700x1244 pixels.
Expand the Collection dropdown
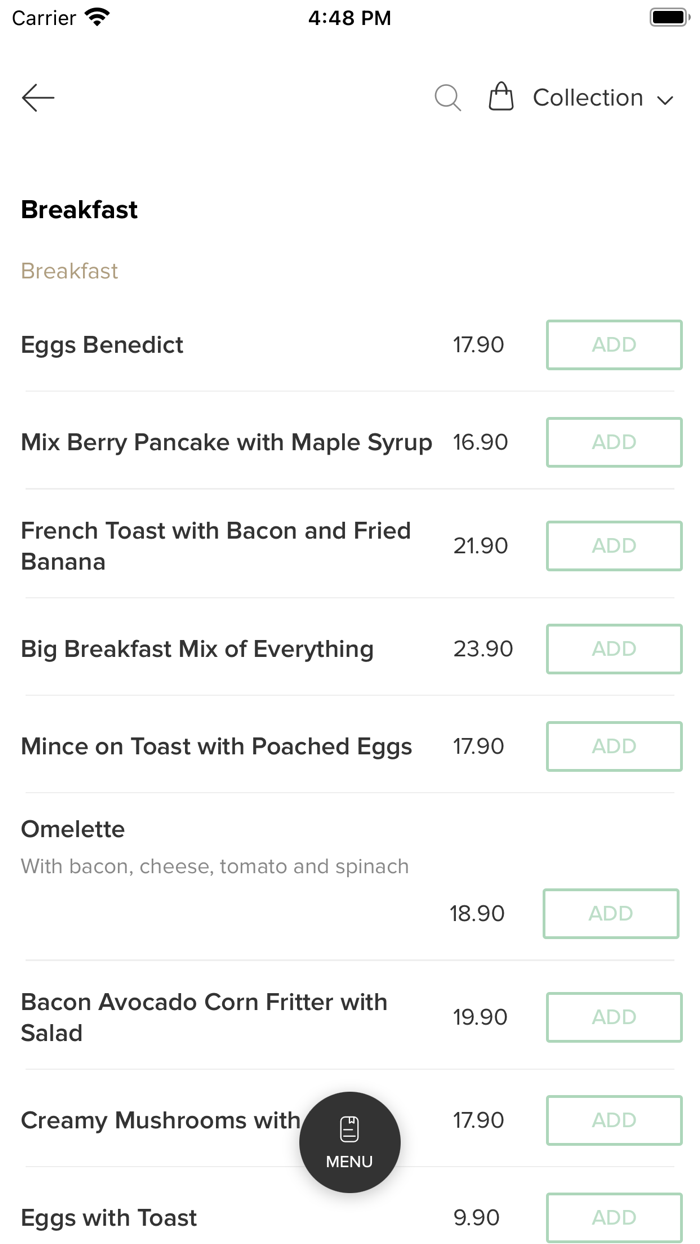pyautogui.click(x=603, y=98)
